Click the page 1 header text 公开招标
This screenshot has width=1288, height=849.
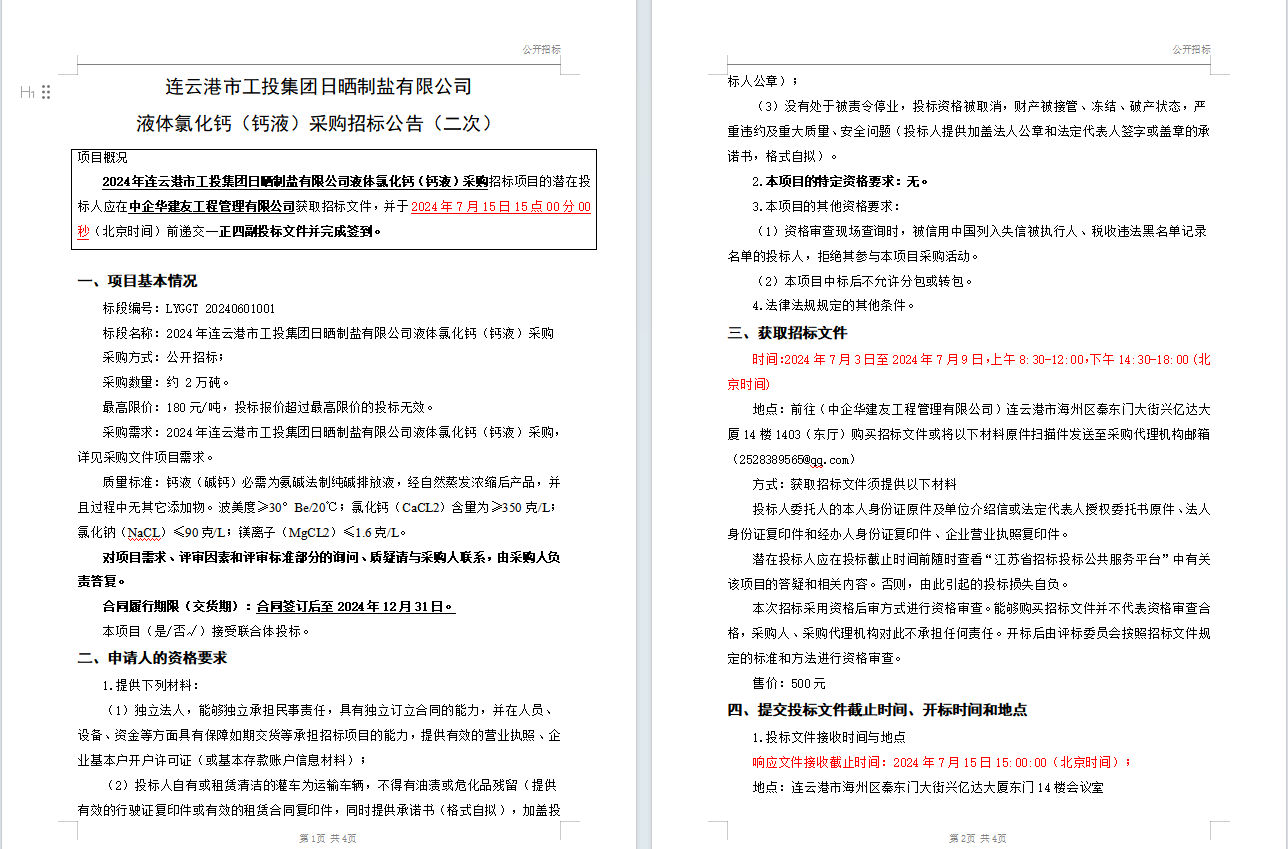point(541,49)
